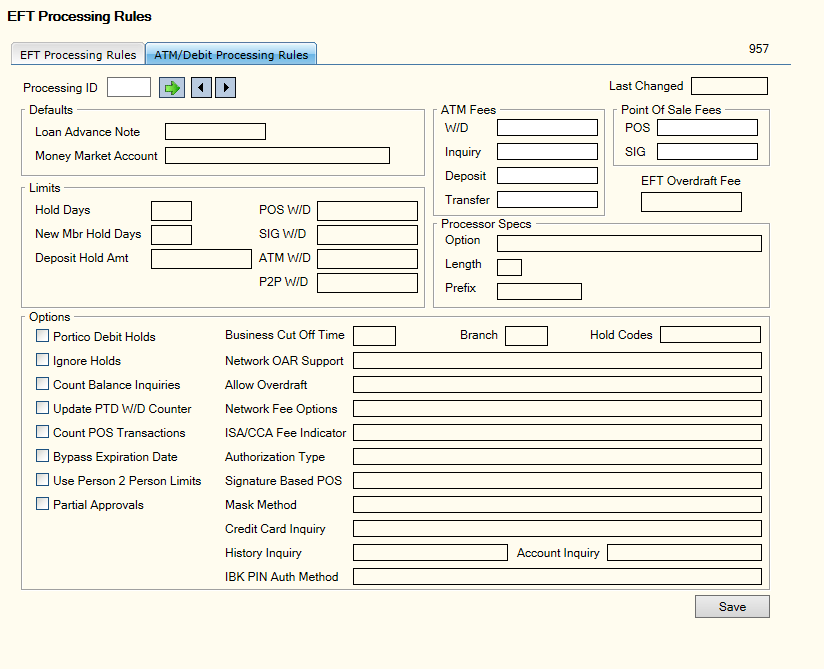The height and width of the screenshot is (669, 824).
Task: Enable Partial Approvals checkbox
Action: pyautogui.click(x=43, y=504)
